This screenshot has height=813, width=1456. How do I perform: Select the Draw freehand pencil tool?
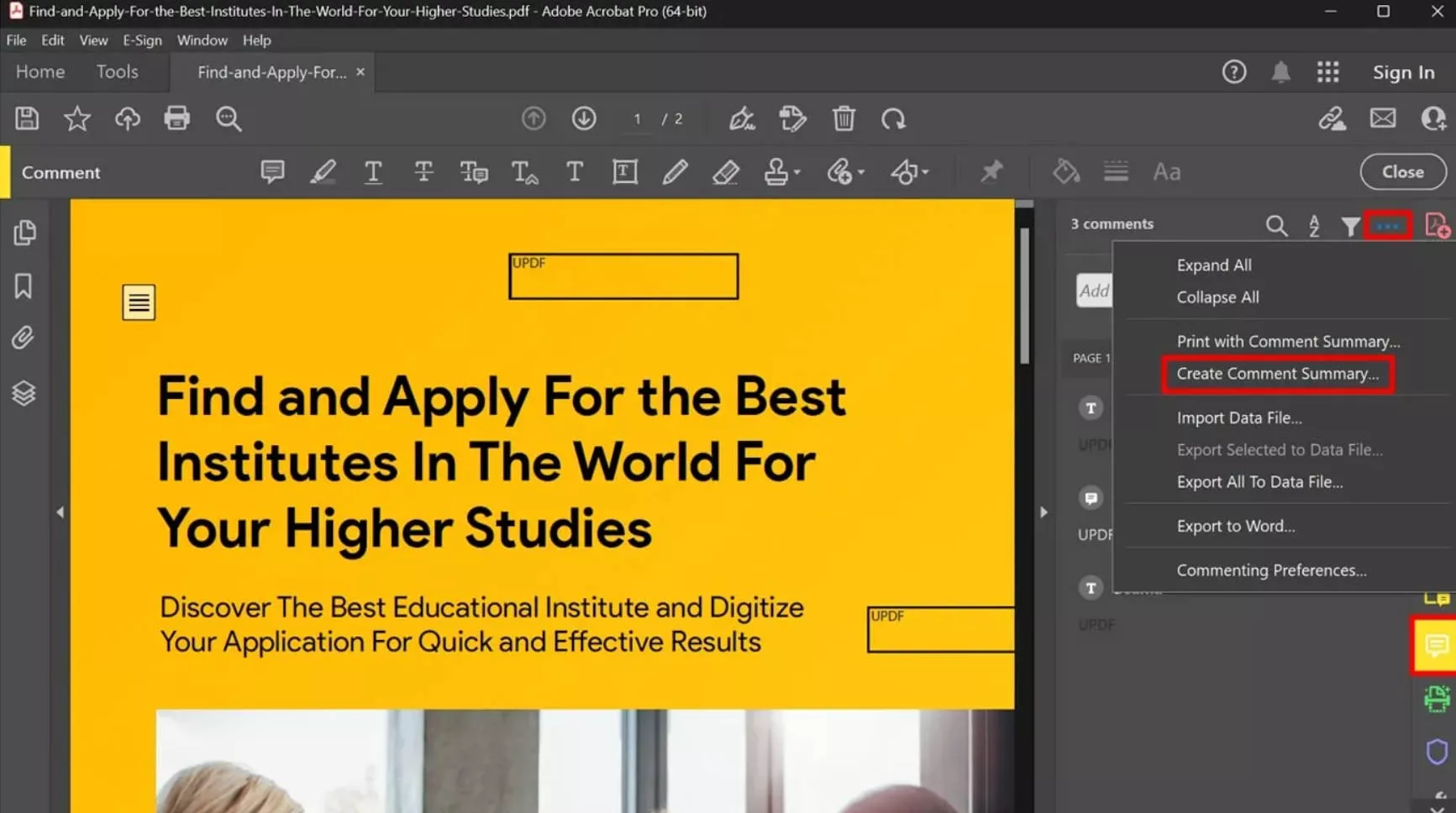[x=675, y=172]
